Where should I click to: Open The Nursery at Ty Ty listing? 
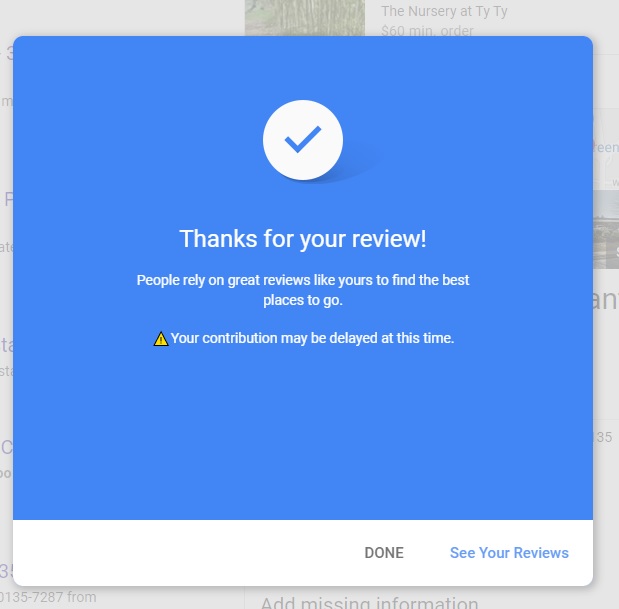444,11
